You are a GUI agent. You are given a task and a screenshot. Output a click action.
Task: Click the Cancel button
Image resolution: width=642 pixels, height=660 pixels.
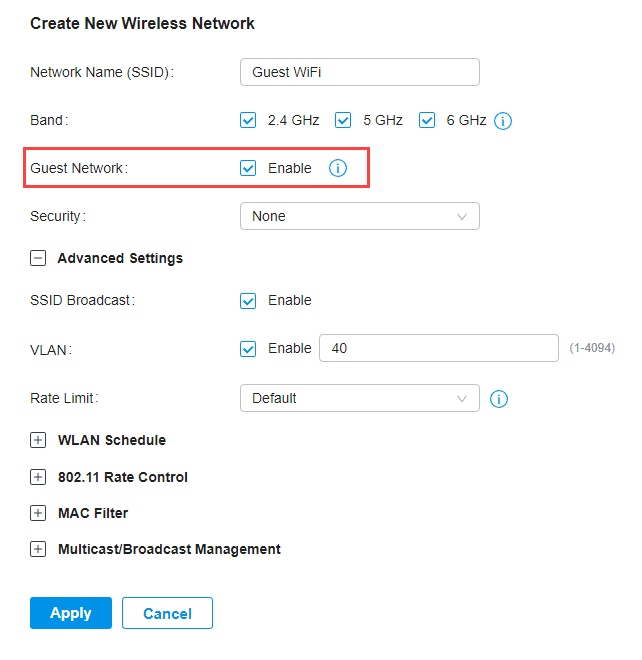(167, 613)
